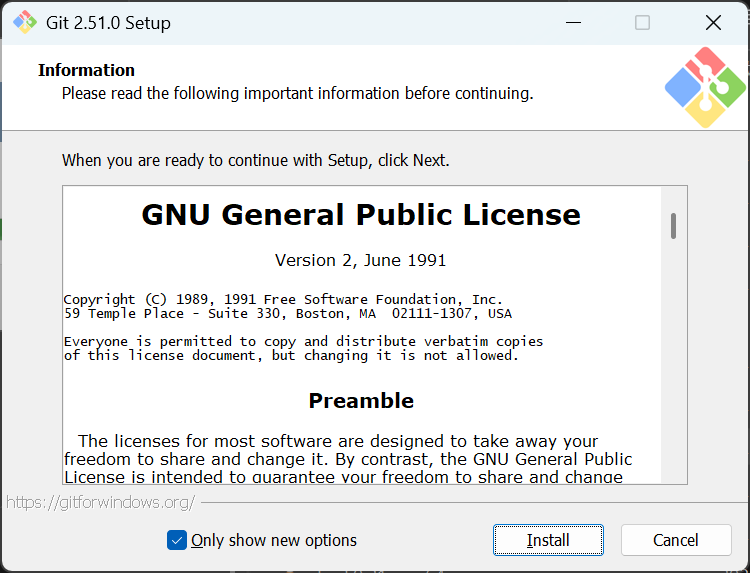This screenshot has width=750, height=573.
Task: Click the GNU General Public License heading
Action: pyautogui.click(x=361, y=214)
